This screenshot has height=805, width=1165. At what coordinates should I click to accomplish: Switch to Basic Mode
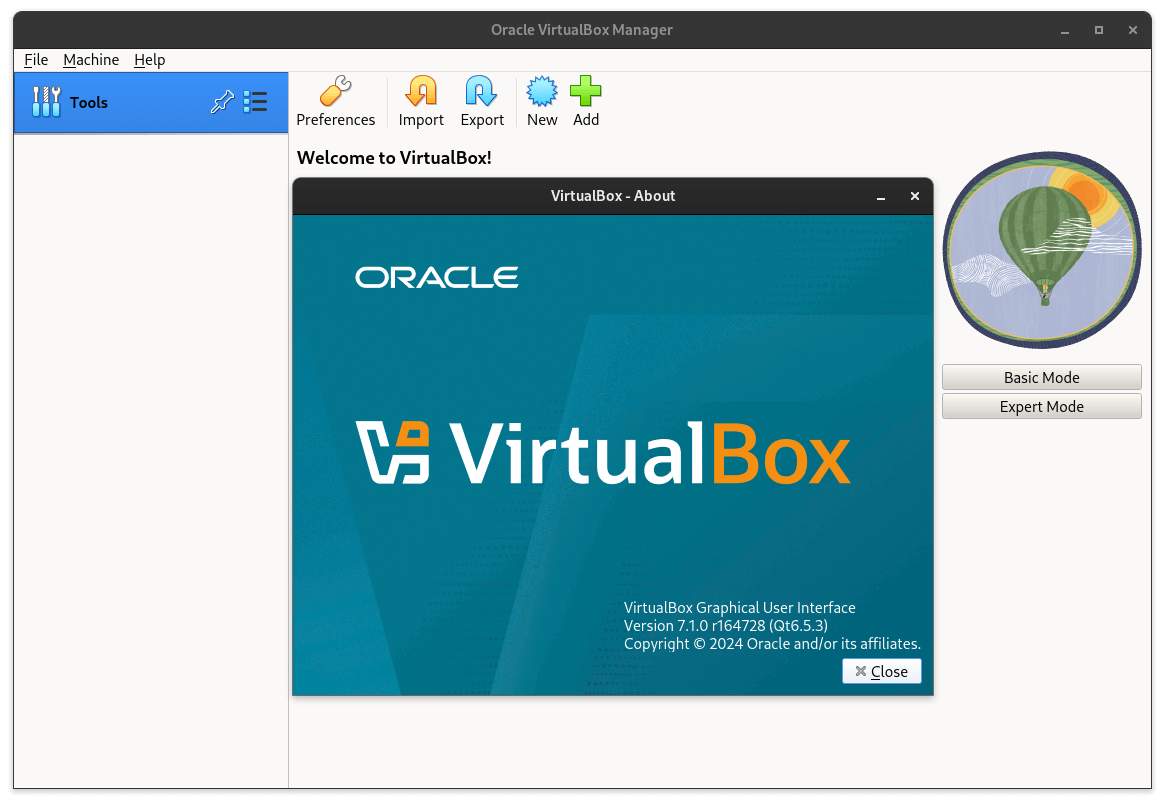tap(1041, 377)
